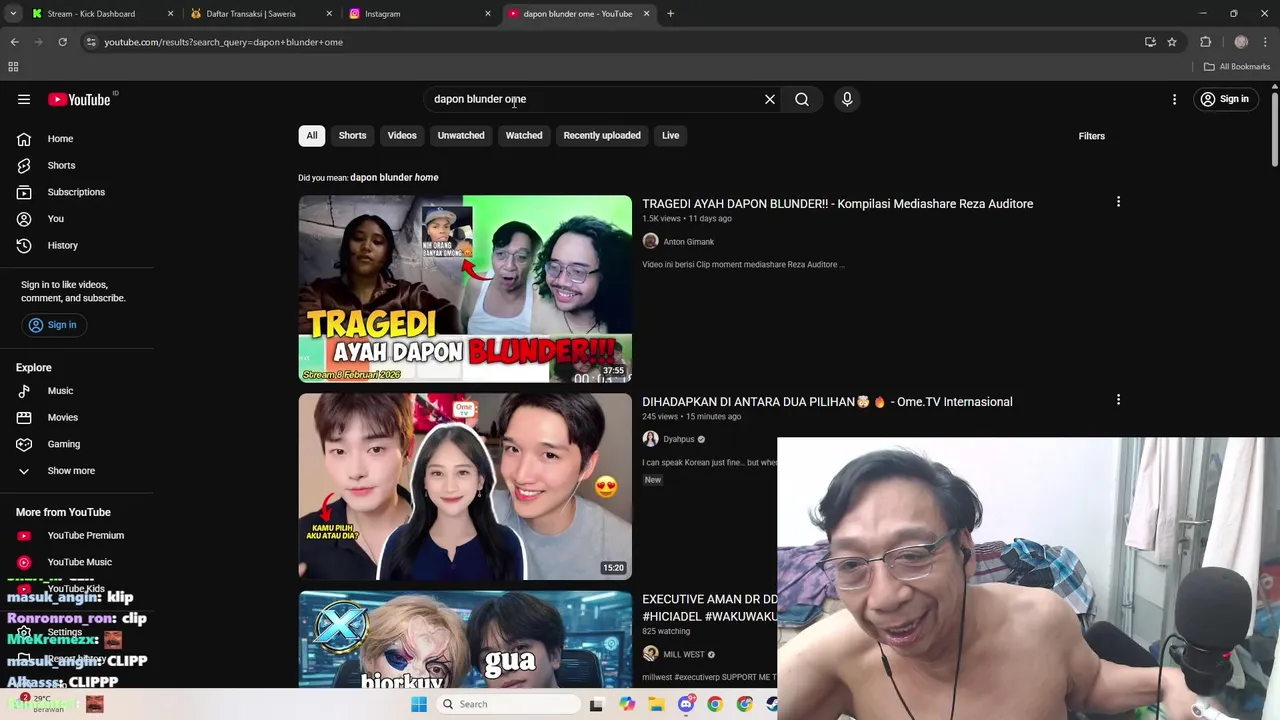Clear the search query with X
This screenshot has width=1280, height=720.
point(770,99)
